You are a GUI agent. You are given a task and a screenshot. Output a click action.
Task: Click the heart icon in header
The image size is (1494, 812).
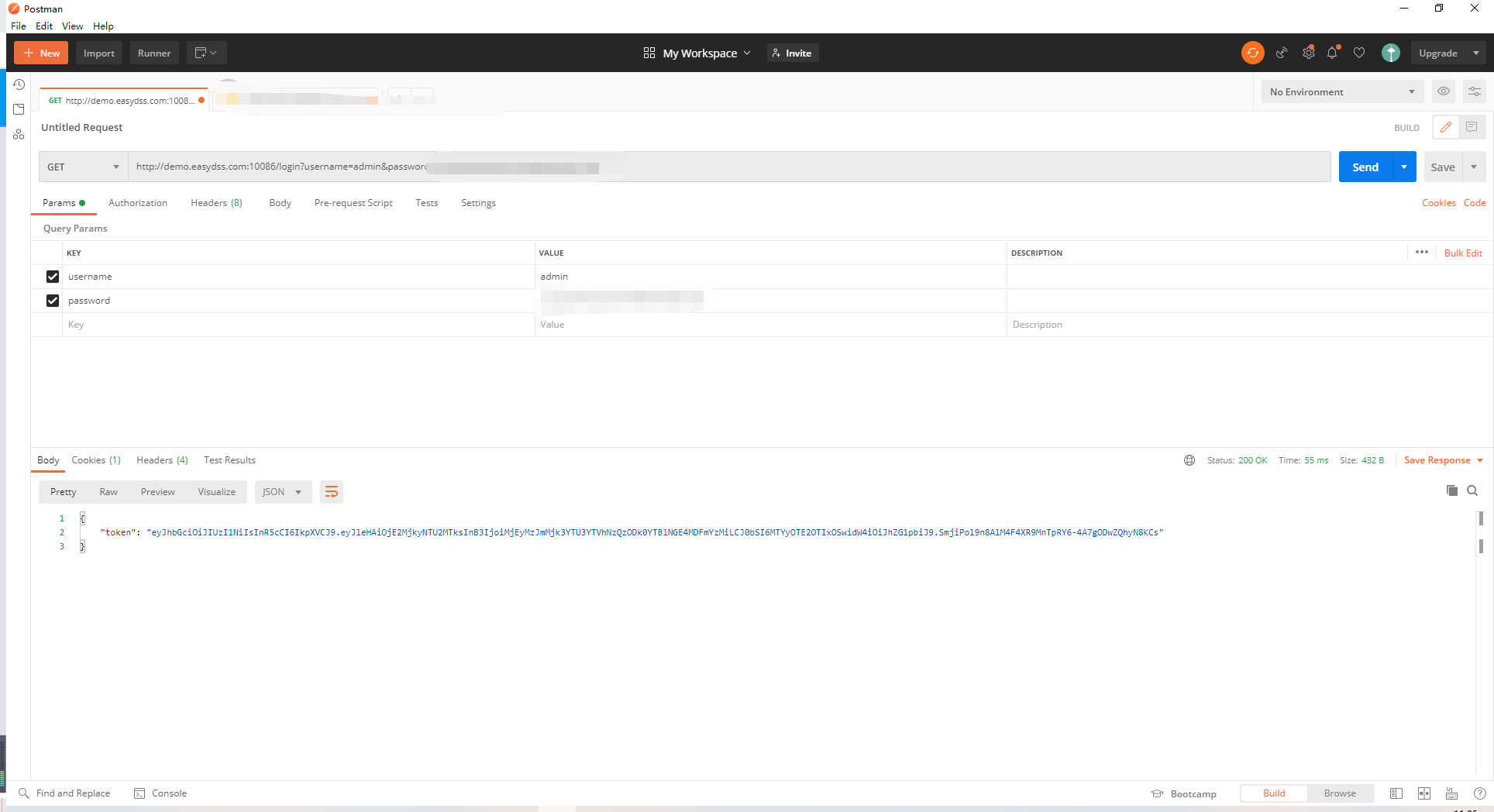(x=1359, y=53)
